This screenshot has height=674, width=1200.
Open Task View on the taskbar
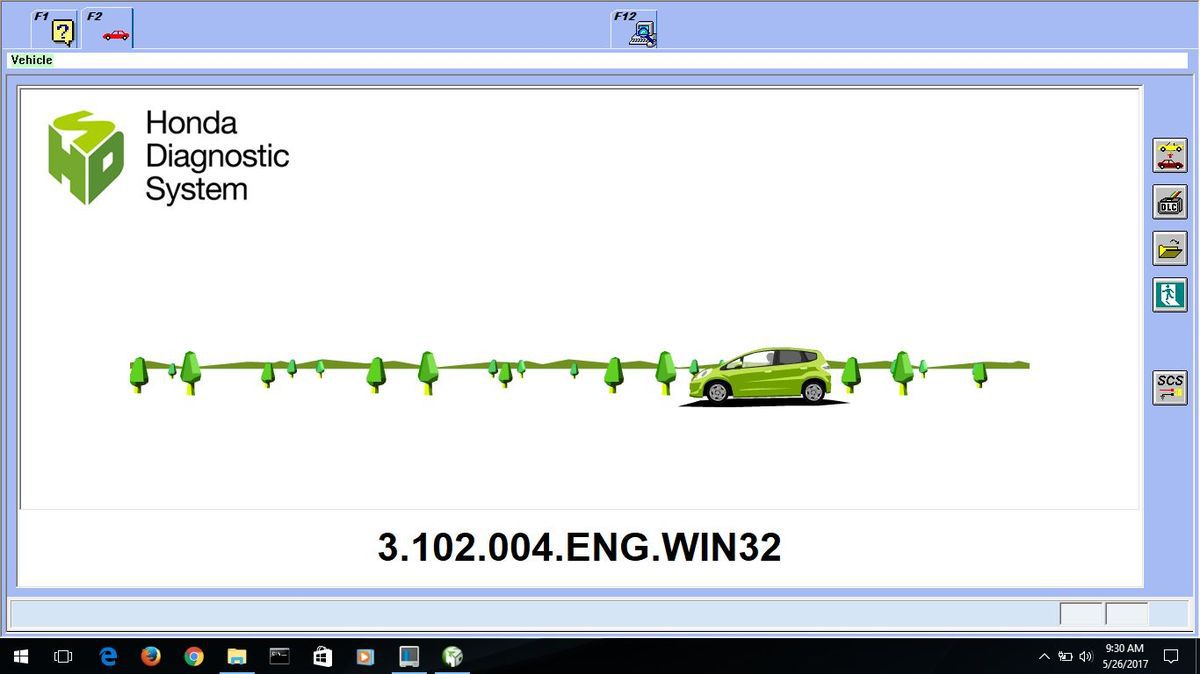[x=63, y=656]
